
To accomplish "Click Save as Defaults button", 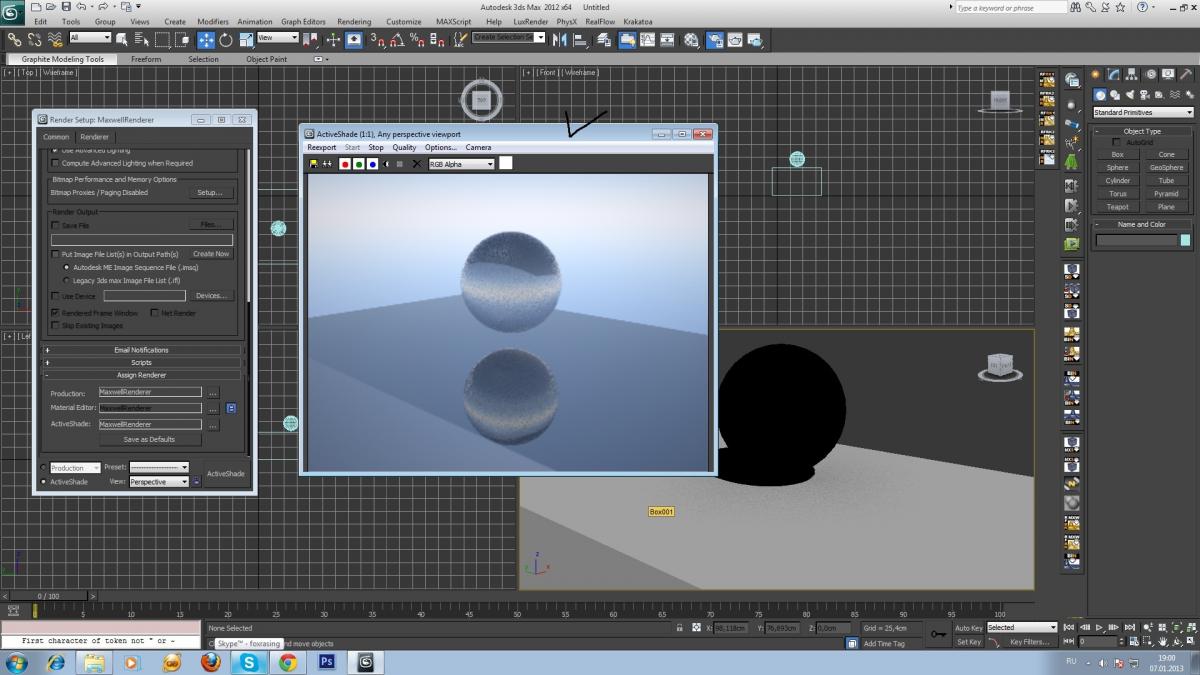I will click(149, 439).
